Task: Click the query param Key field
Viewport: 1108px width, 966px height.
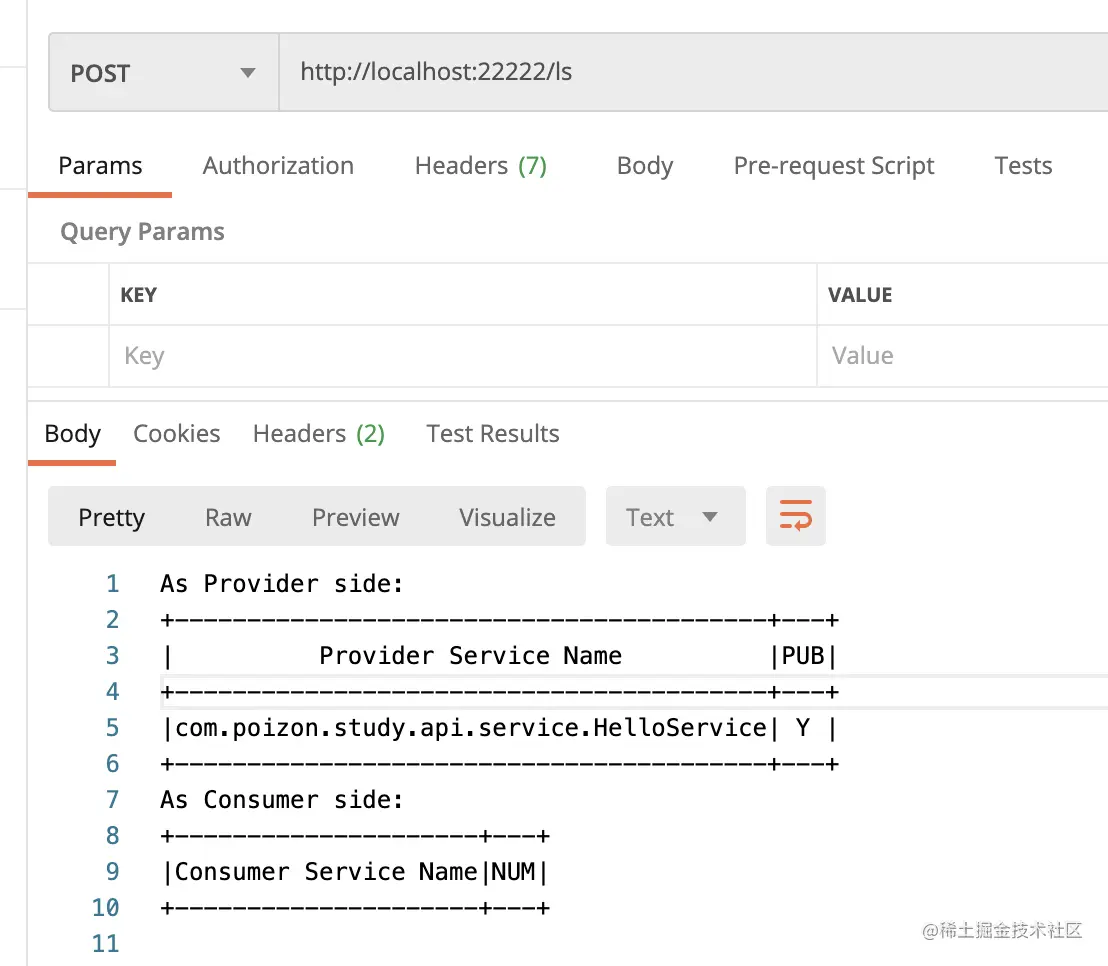Action: 460,356
